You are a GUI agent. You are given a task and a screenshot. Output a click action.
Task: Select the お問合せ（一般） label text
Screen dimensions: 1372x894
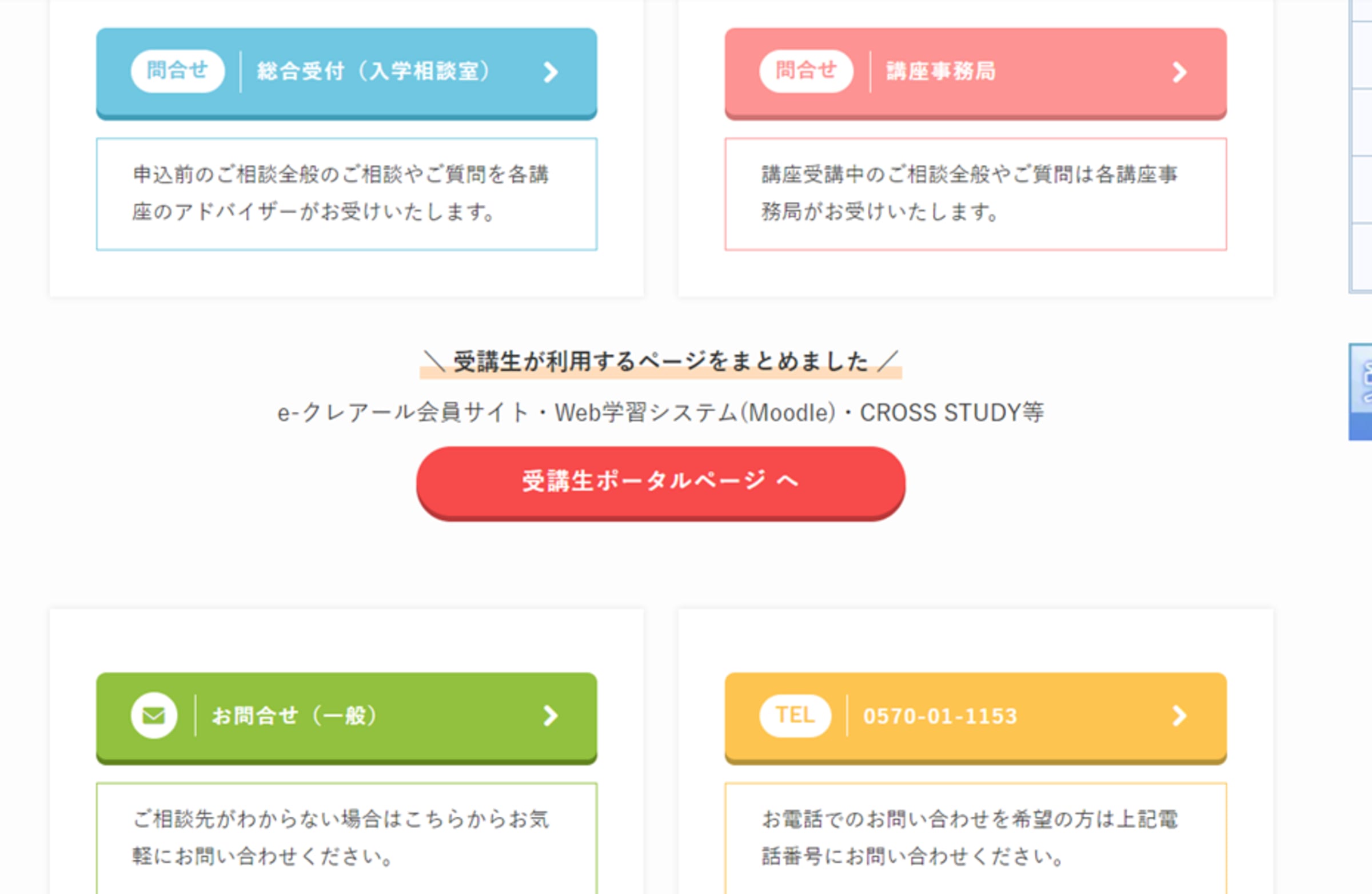294,716
